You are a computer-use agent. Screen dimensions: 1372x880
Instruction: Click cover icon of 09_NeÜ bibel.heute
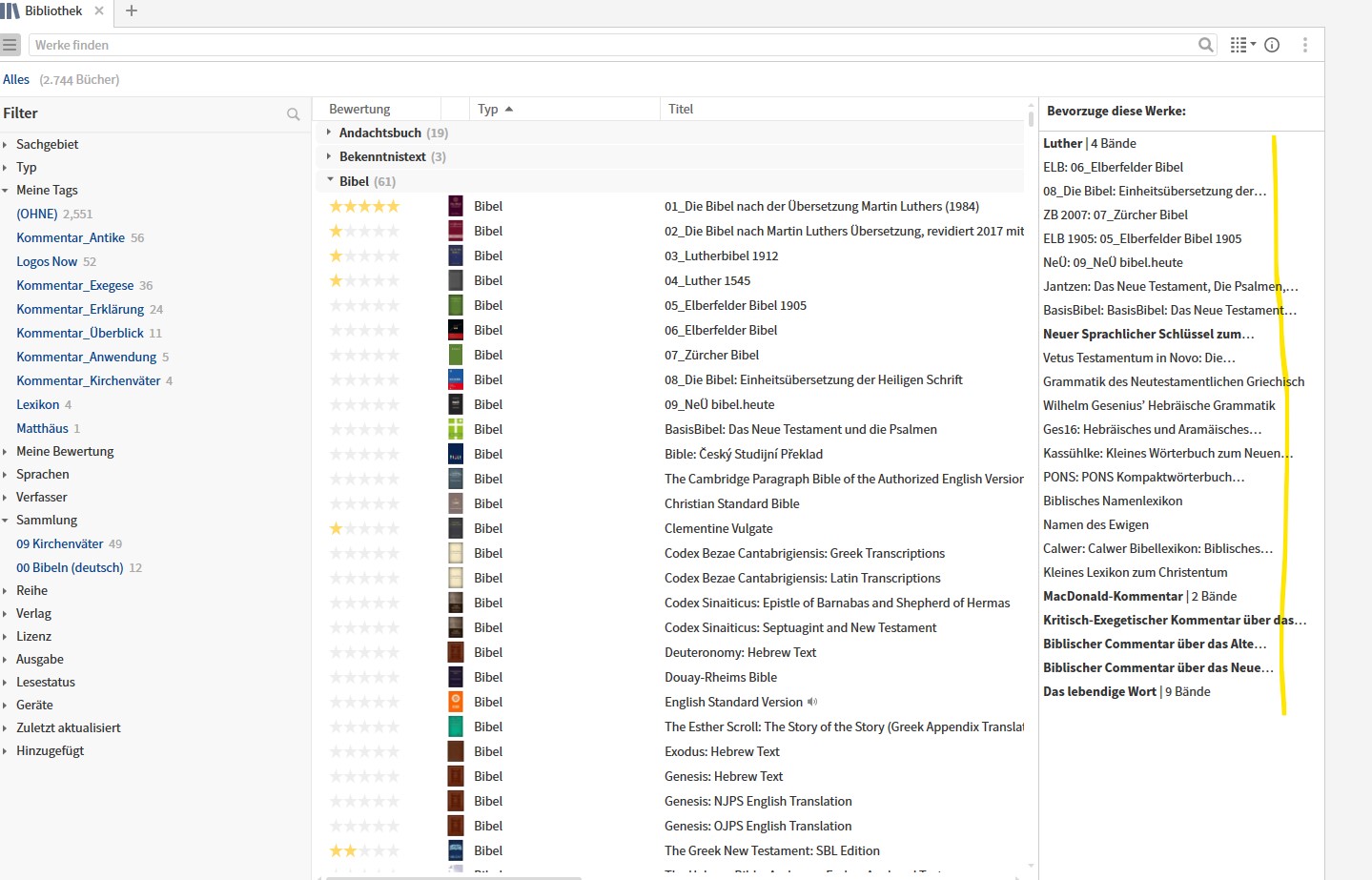point(456,405)
